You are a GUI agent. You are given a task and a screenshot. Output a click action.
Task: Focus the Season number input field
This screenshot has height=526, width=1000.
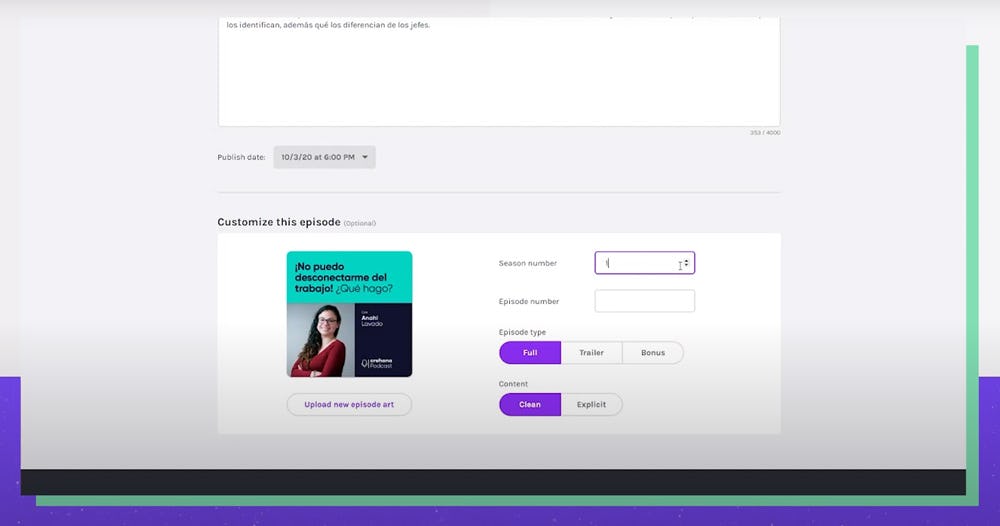[635, 263]
